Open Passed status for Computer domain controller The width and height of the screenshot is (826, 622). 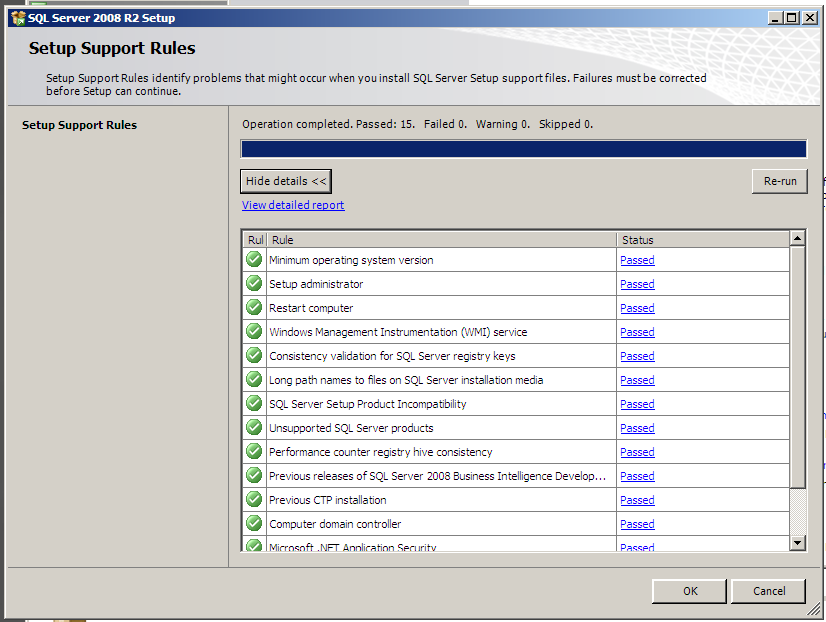[x=637, y=524]
